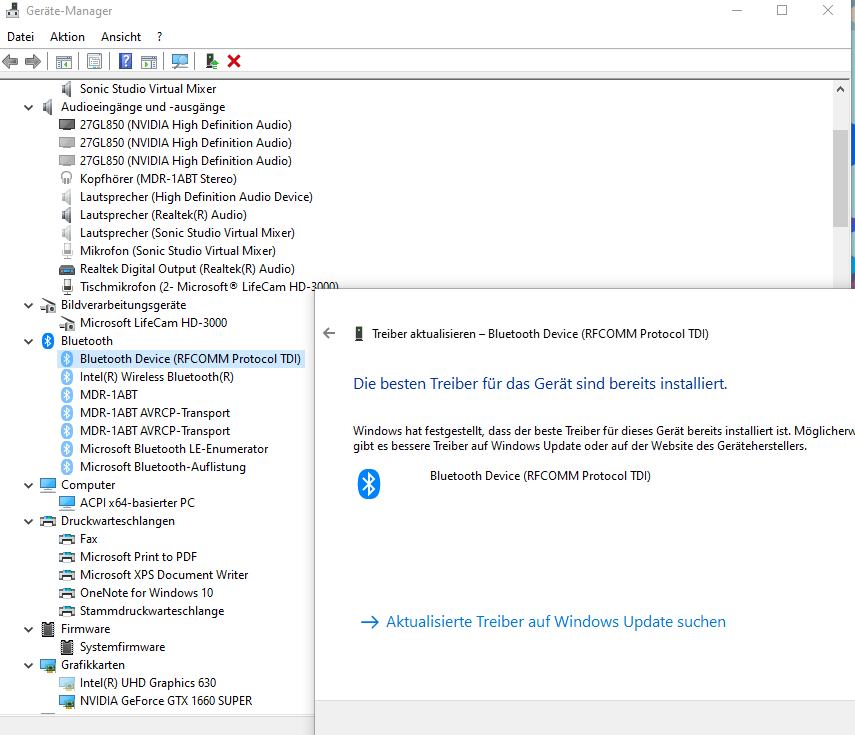Click the device tree vertical scrollbar thumb
Viewport: 855px width, 735px height.
[x=840, y=178]
